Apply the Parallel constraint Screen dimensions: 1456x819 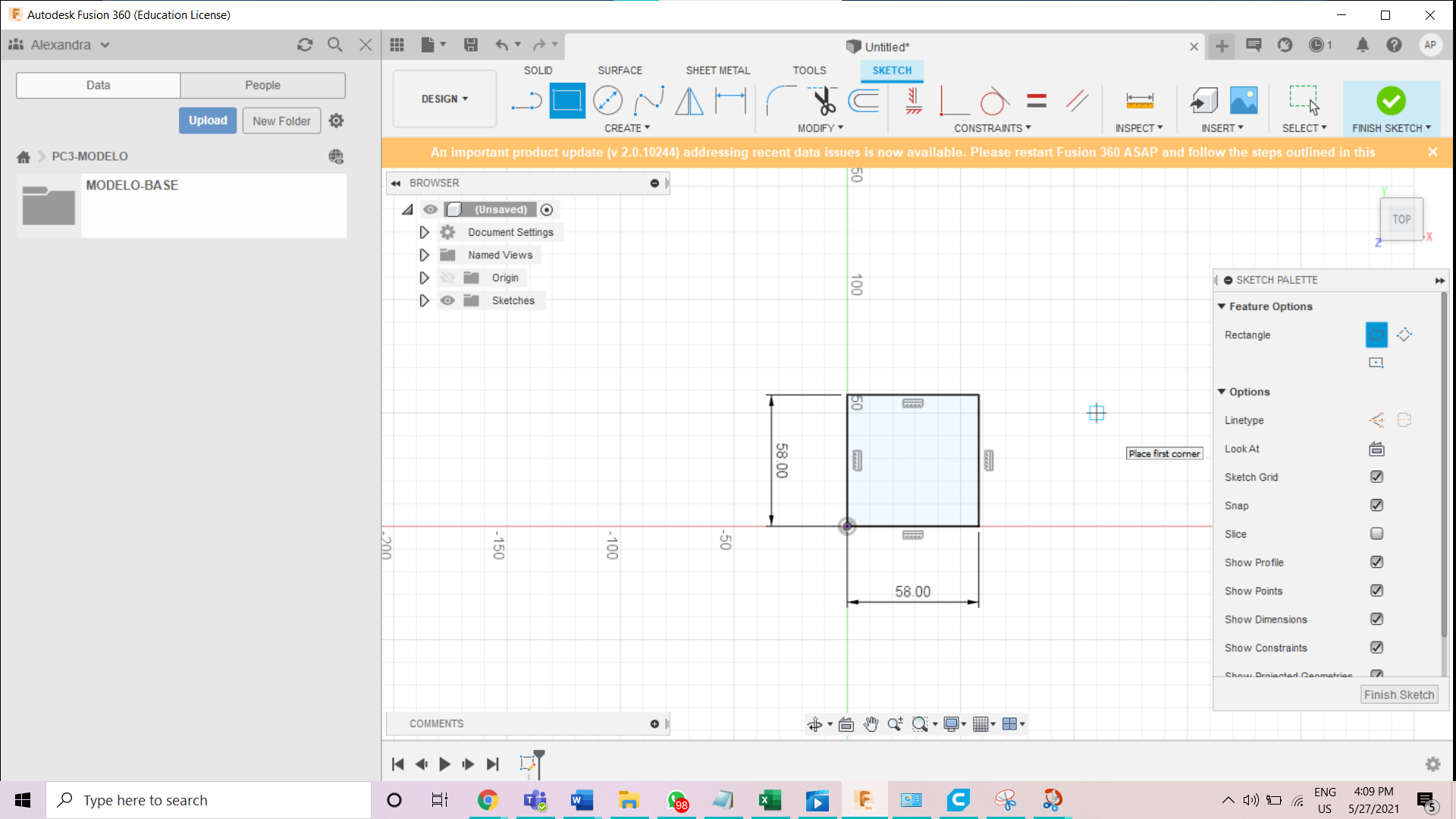tap(1077, 100)
